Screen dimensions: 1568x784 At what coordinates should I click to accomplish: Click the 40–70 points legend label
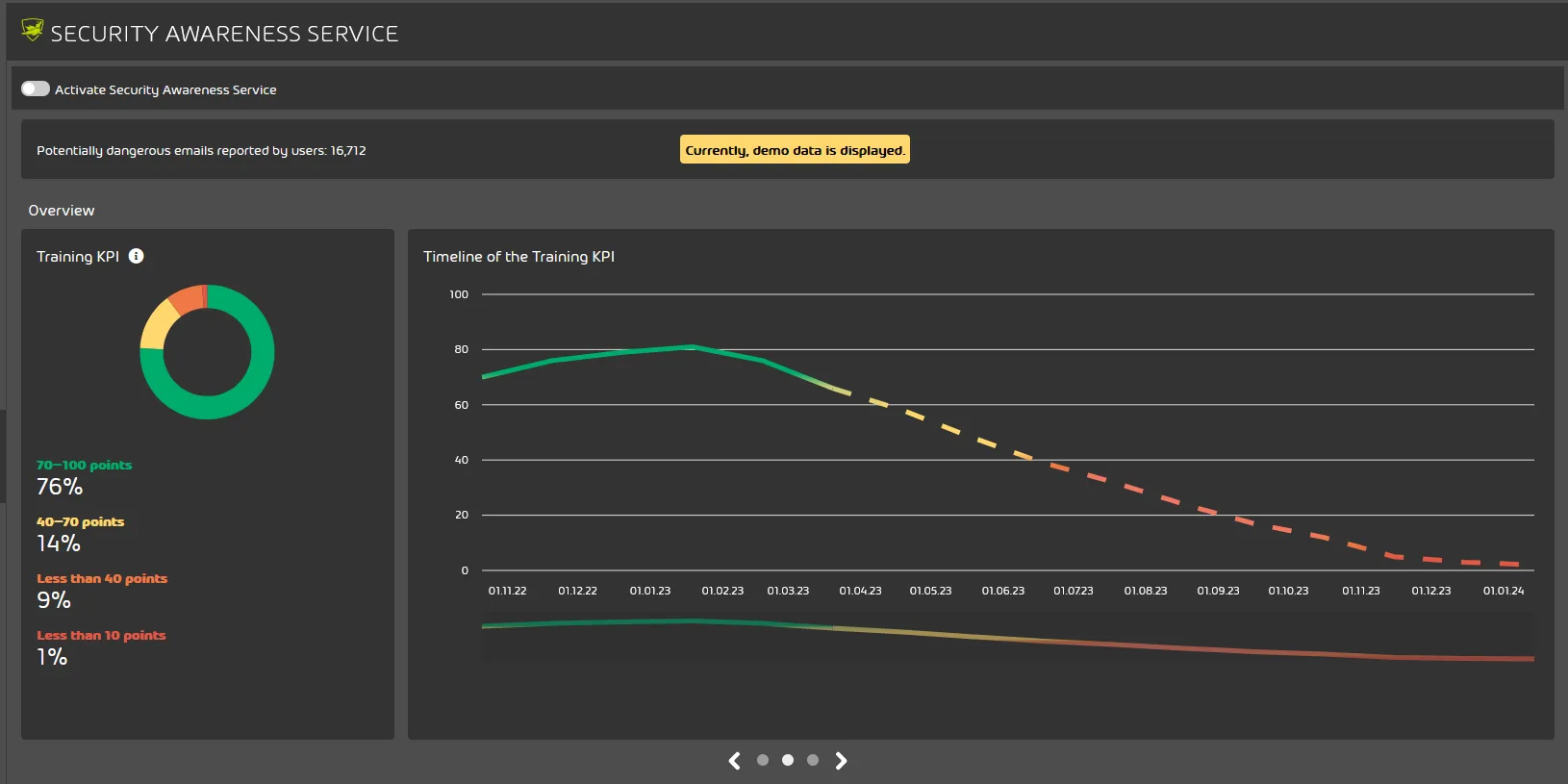click(80, 521)
